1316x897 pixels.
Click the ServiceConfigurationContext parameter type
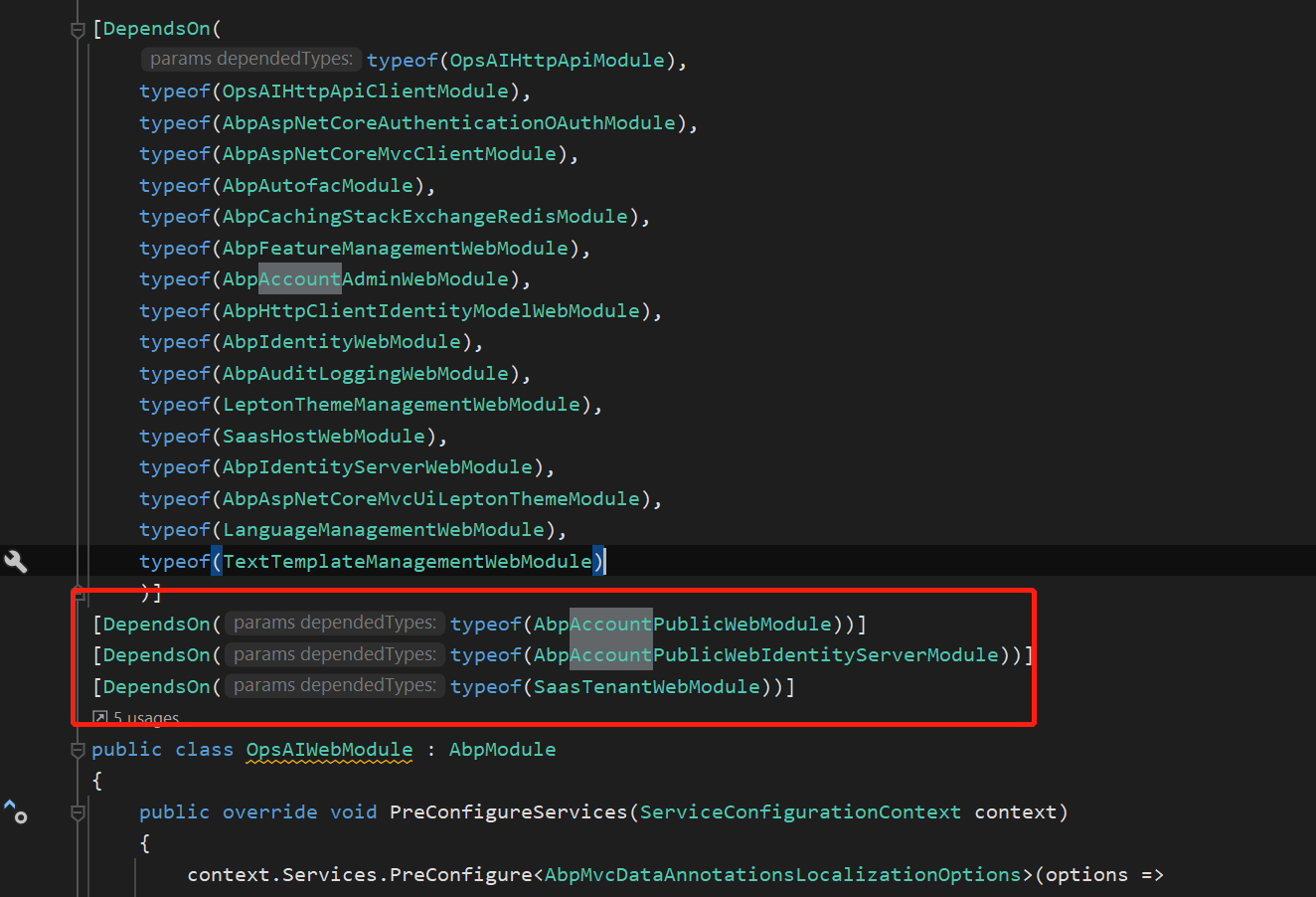pyautogui.click(x=800, y=812)
